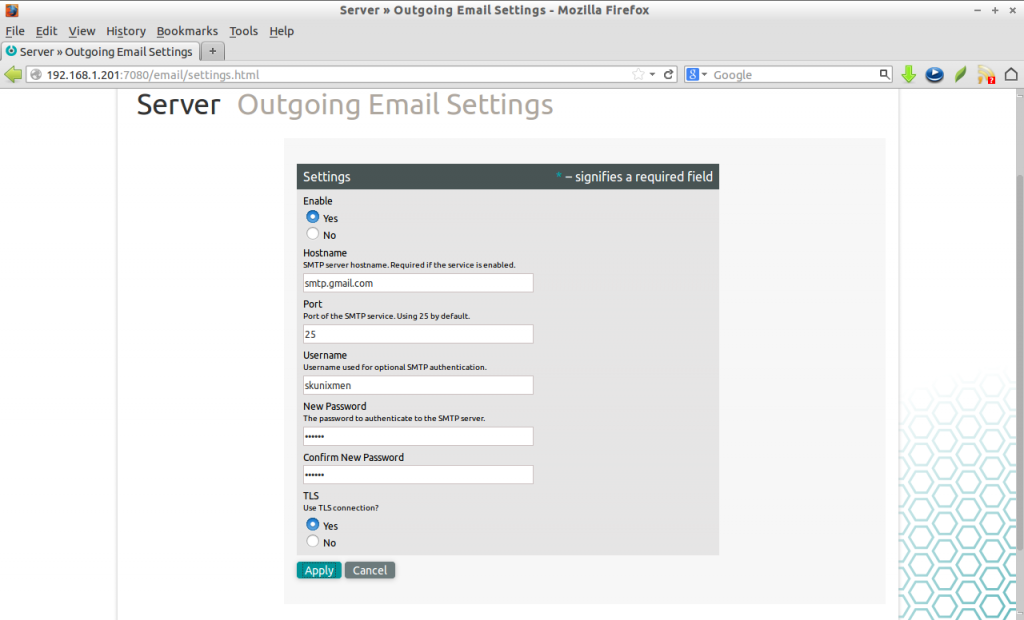The width and height of the screenshot is (1024, 620).
Task: Open the Tools menu
Action: (243, 31)
